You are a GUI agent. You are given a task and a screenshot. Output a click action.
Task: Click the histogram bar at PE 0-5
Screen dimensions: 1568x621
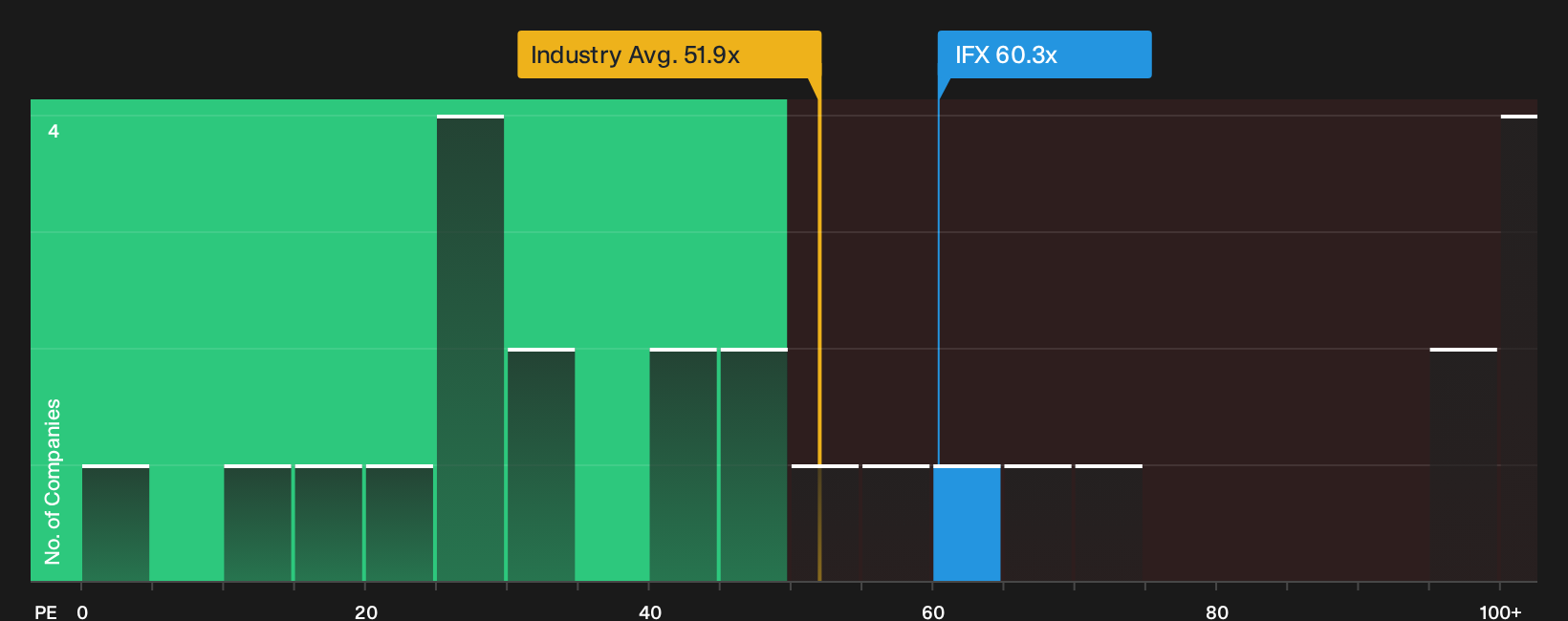pyautogui.click(x=116, y=524)
